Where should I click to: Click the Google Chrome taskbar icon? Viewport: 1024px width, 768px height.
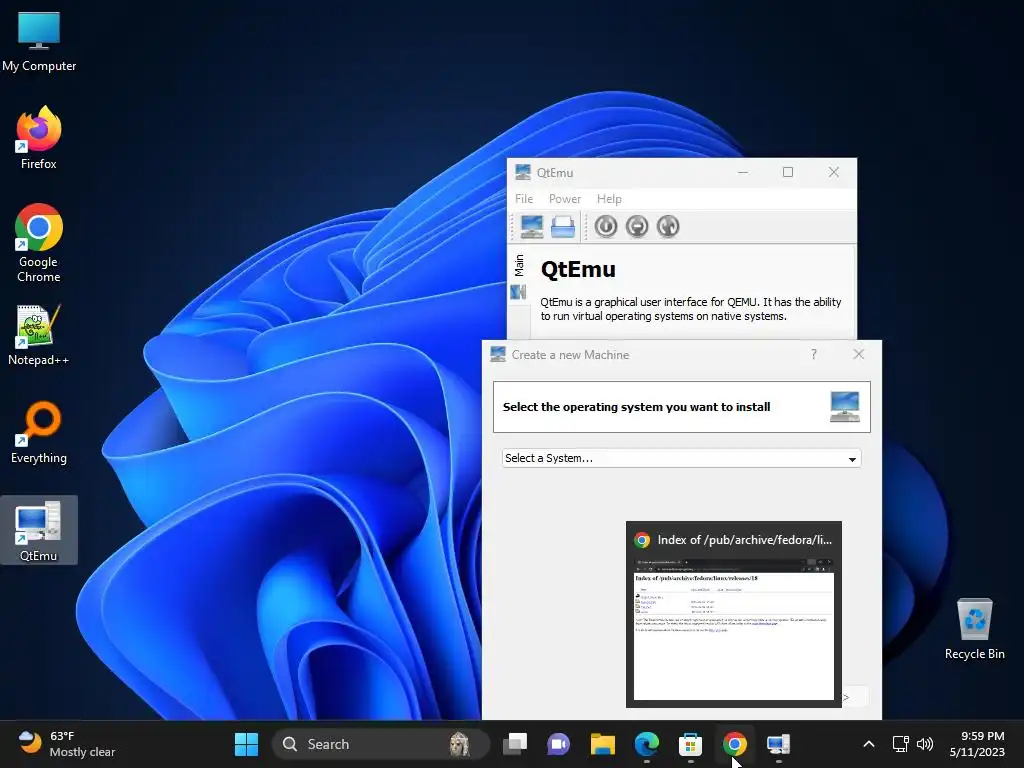[735, 744]
